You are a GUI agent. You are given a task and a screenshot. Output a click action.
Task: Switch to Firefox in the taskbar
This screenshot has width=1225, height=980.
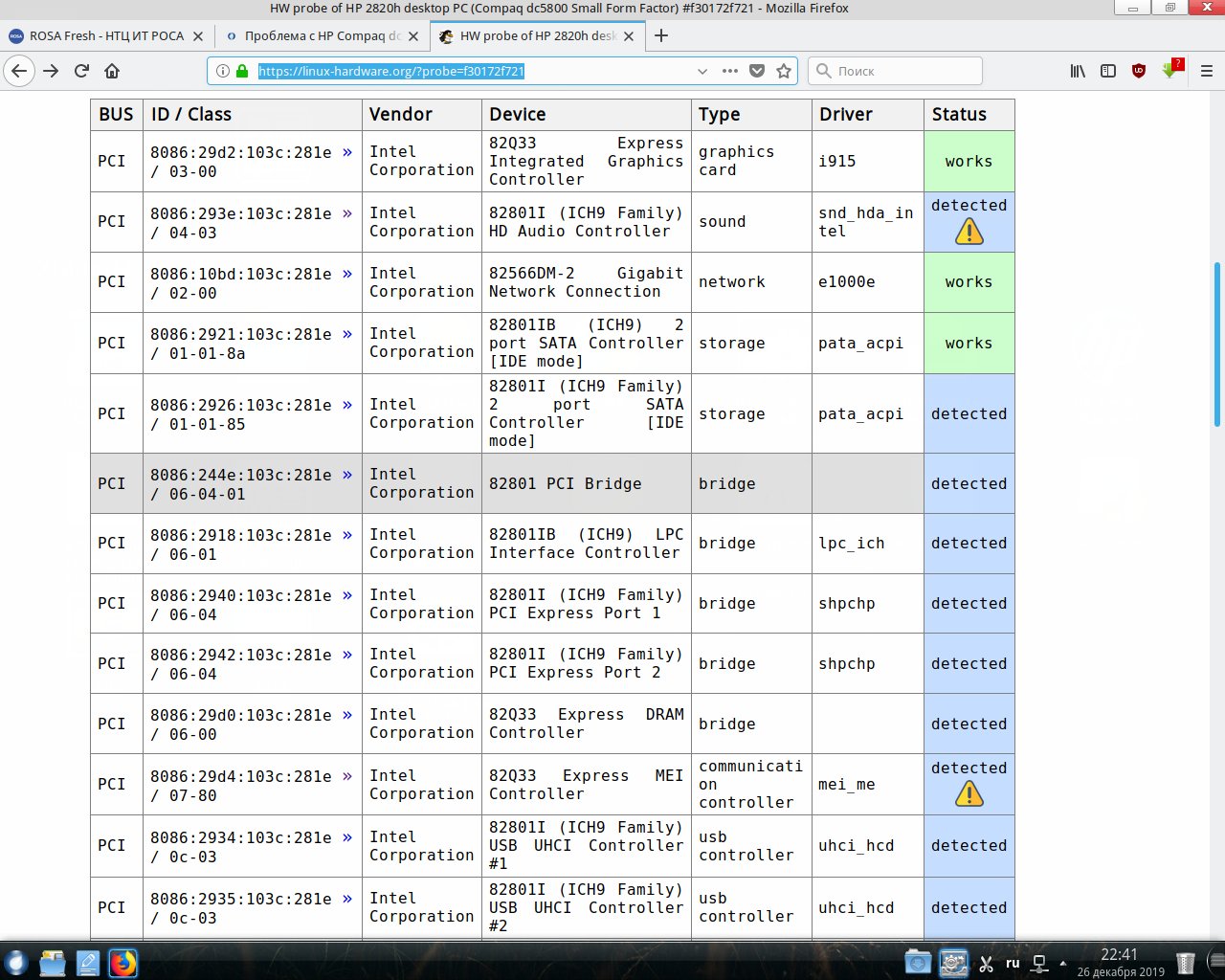[122, 963]
